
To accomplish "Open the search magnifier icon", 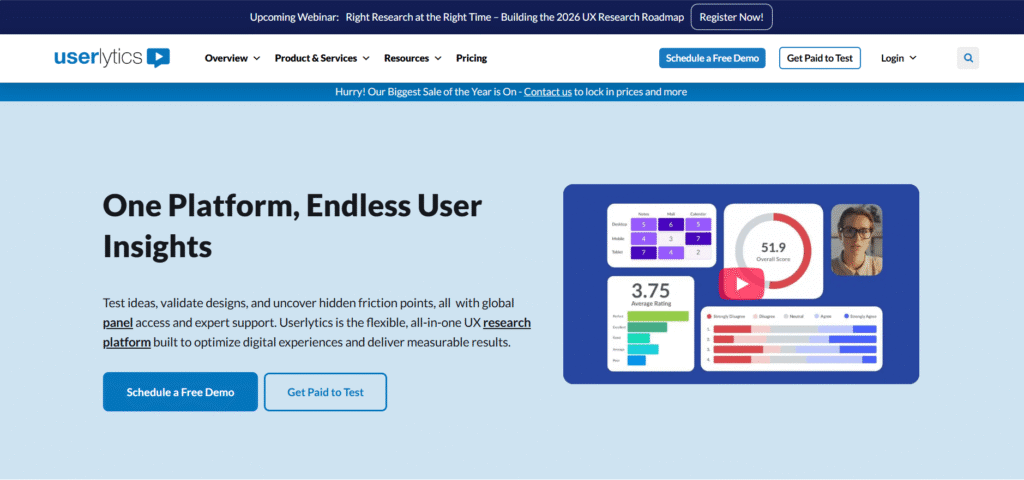I will (967, 58).
